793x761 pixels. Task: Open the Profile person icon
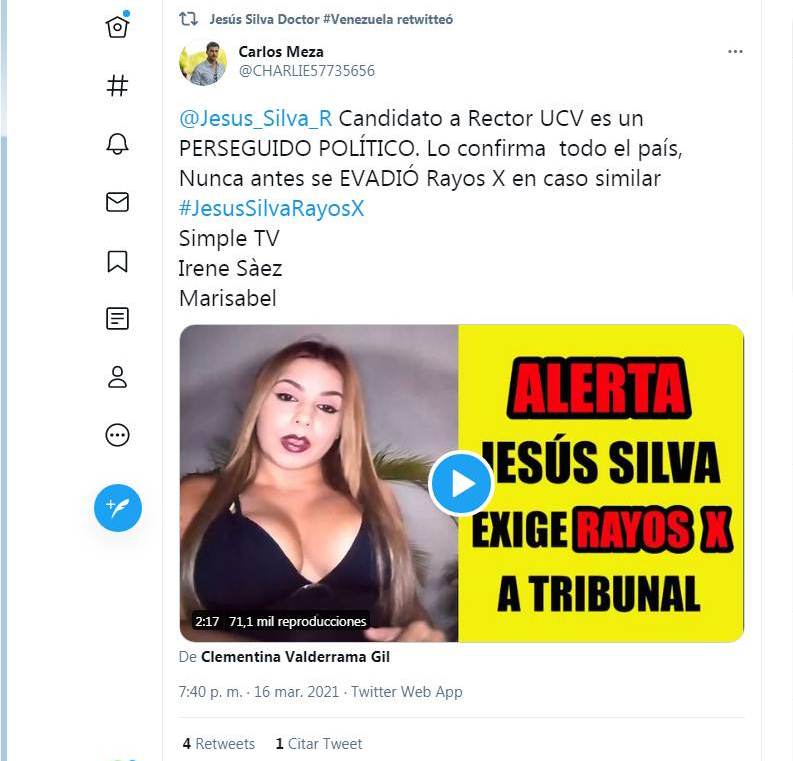(117, 377)
